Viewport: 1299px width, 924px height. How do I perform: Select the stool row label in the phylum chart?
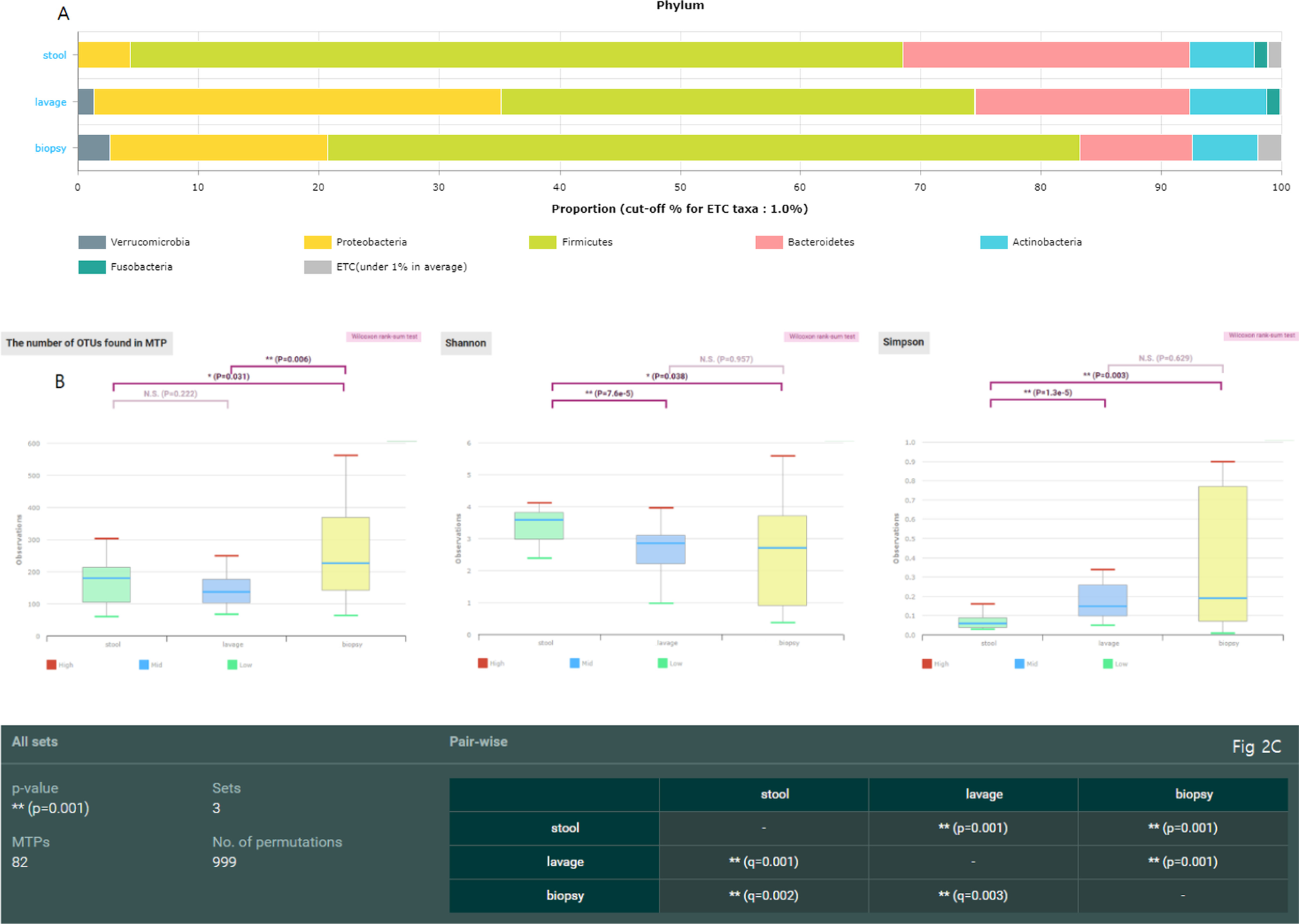point(54,55)
